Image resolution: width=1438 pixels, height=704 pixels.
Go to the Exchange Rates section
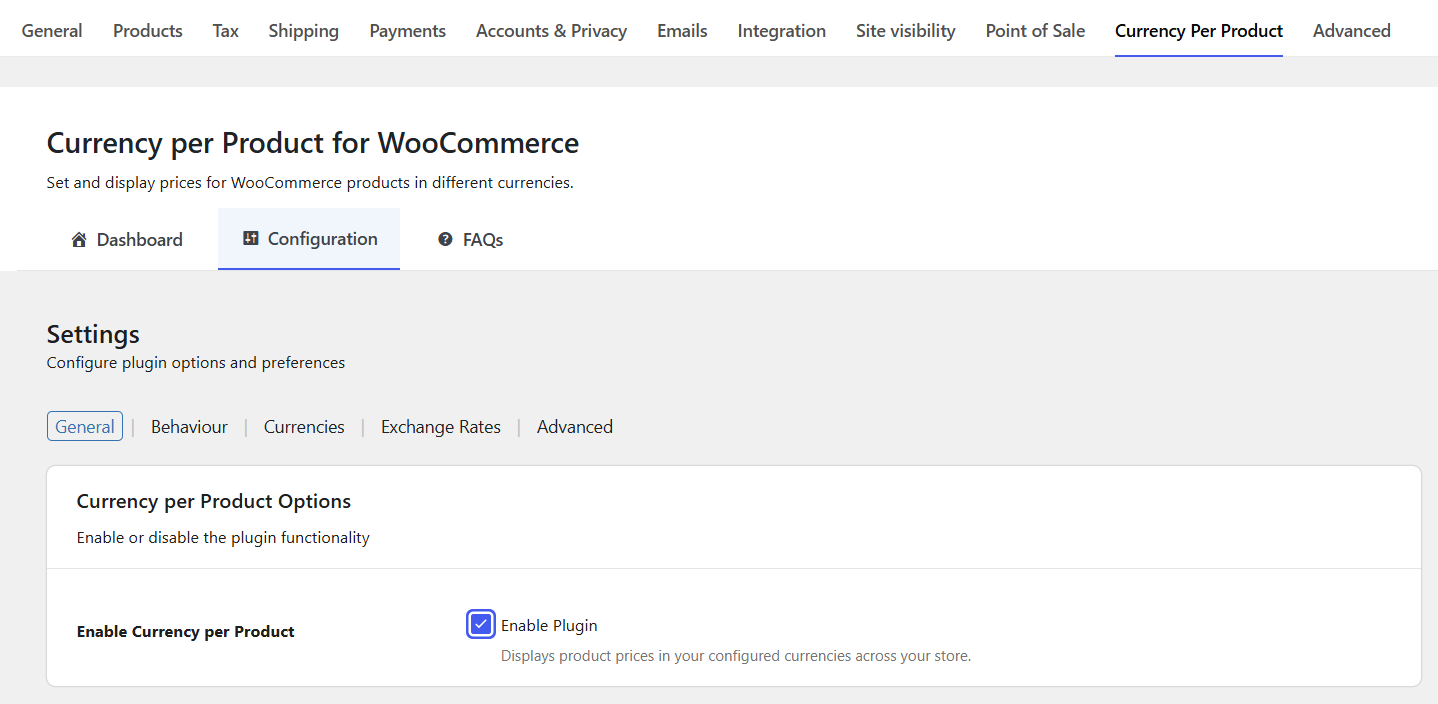click(441, 427)
